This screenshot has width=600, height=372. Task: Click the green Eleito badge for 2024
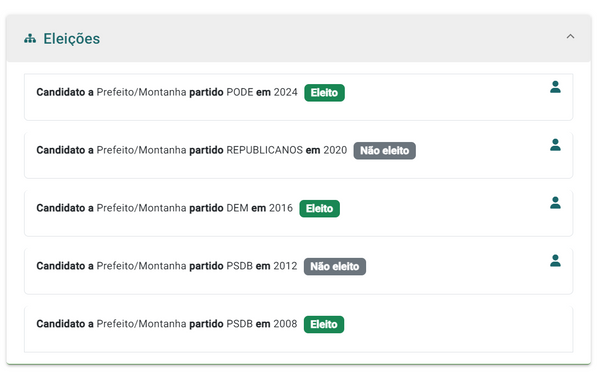pyautogui.click(x=324, y=93)
